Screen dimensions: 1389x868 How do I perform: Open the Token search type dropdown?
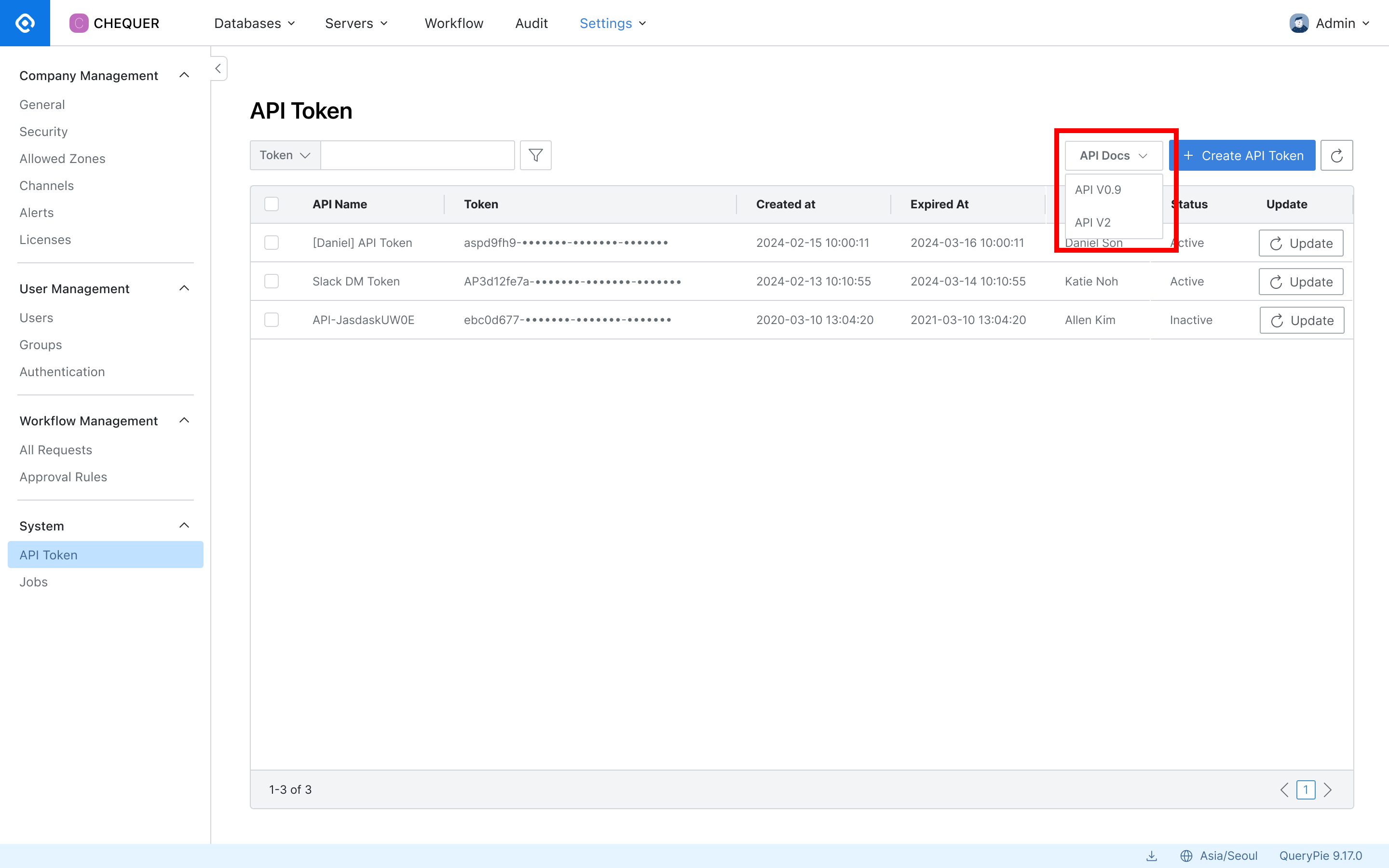pyautogui.click(x=285, y=155)
